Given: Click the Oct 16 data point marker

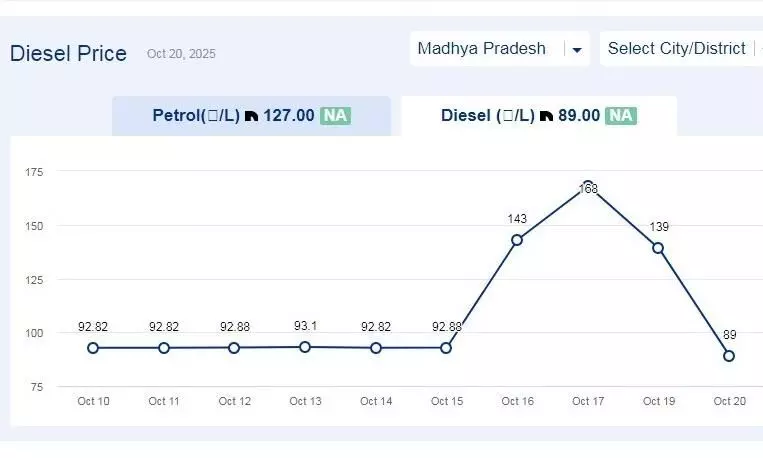Looking at the screenshot, I should point(517,240).
